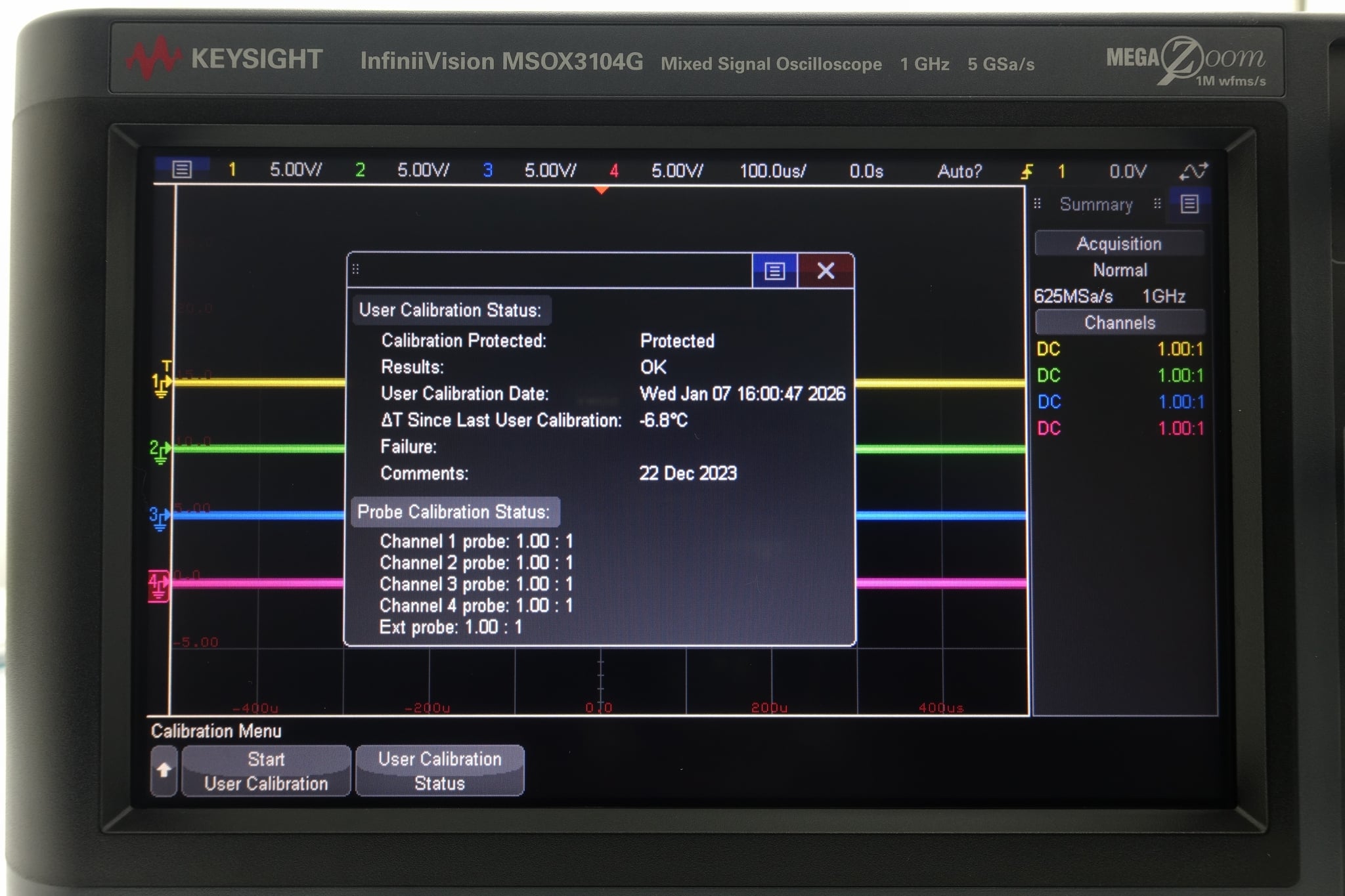This screenshot has height=896, width=1345.
Task: Click the User Calibration Status heading
Action: (x=451, y=310)
